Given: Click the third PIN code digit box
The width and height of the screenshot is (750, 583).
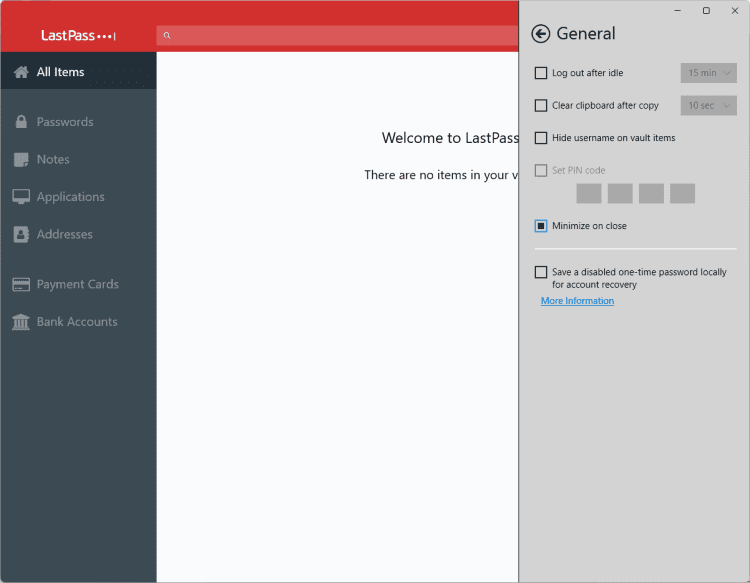Looking at the screenshot, I should point(651,193).
